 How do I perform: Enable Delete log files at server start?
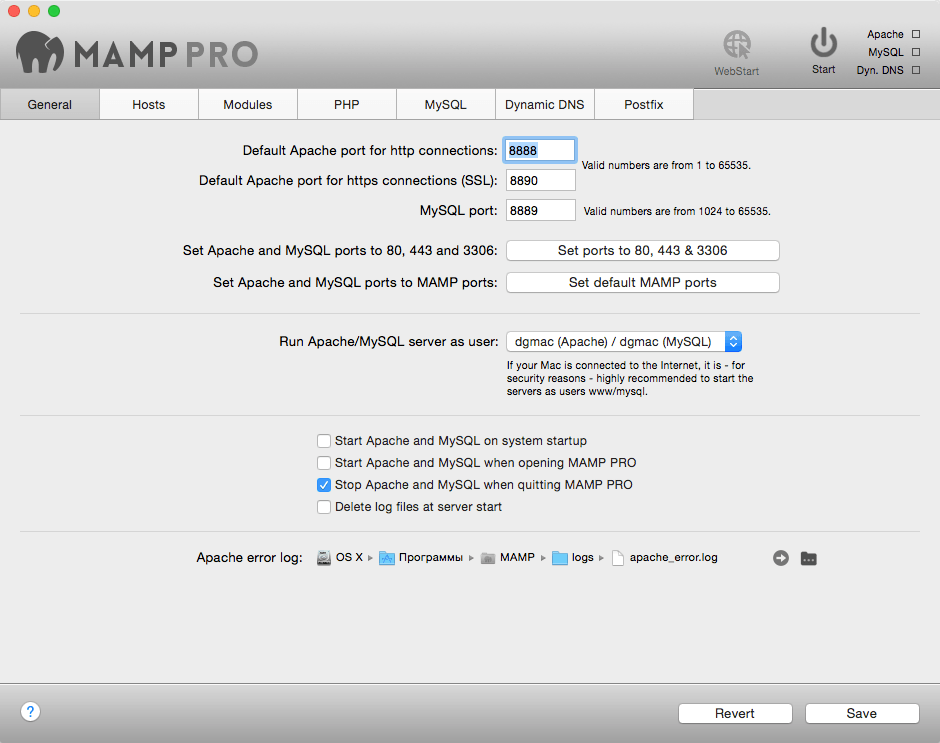[x=324, y=507]
